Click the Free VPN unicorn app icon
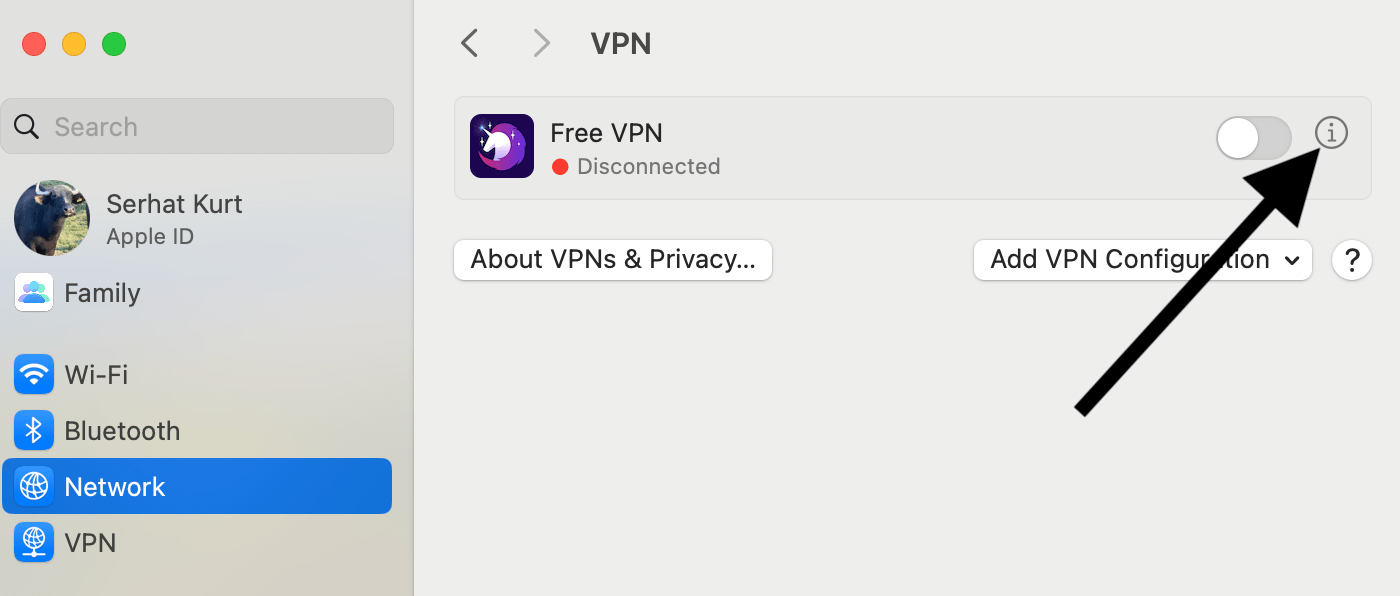This screenshot has width=1400, height=596. point(502,146)
